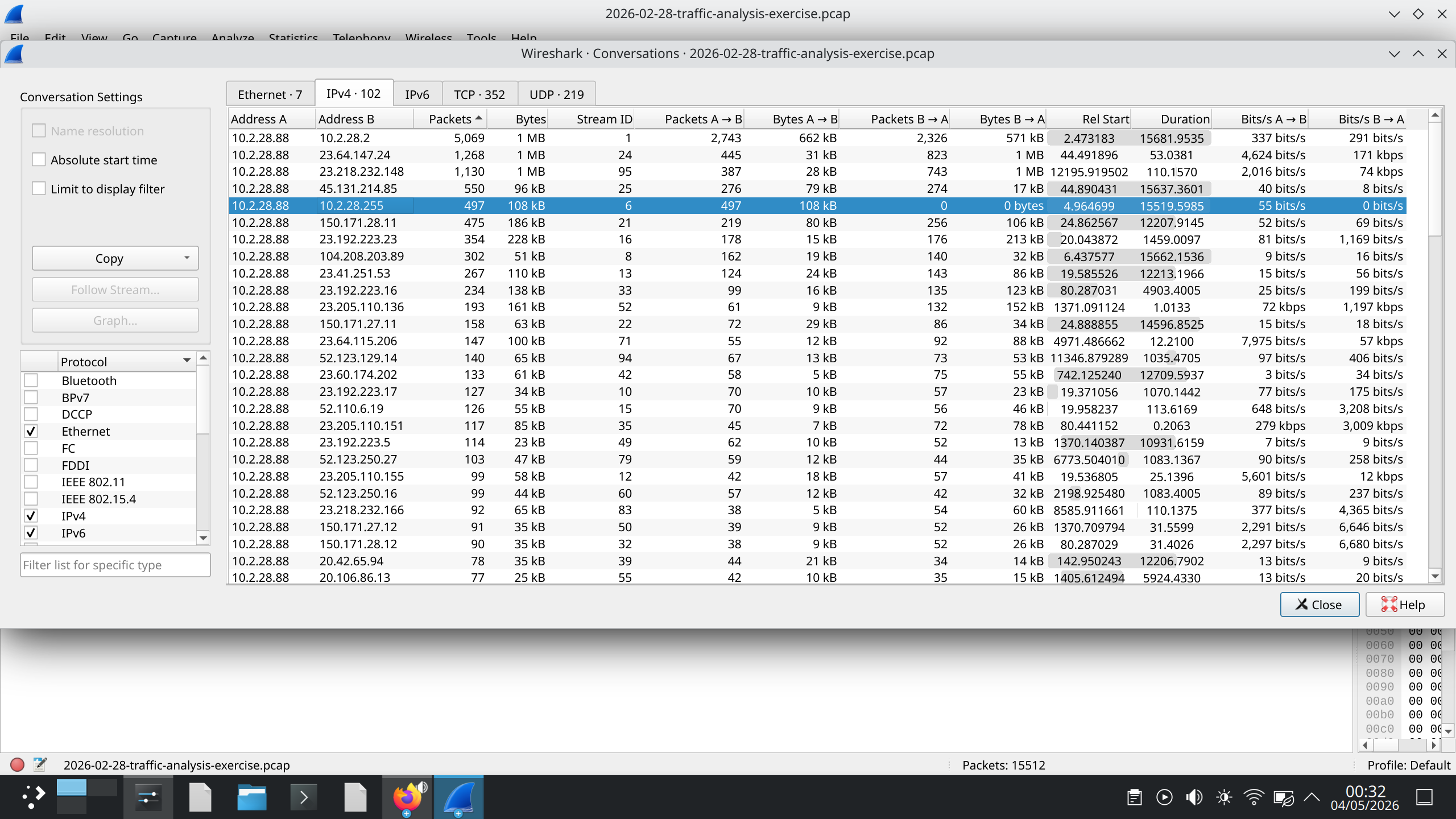Enable Absolute start time checkbox
Image resolution: width=1456 pixels, height=819 pixels.
click(39, 160)
